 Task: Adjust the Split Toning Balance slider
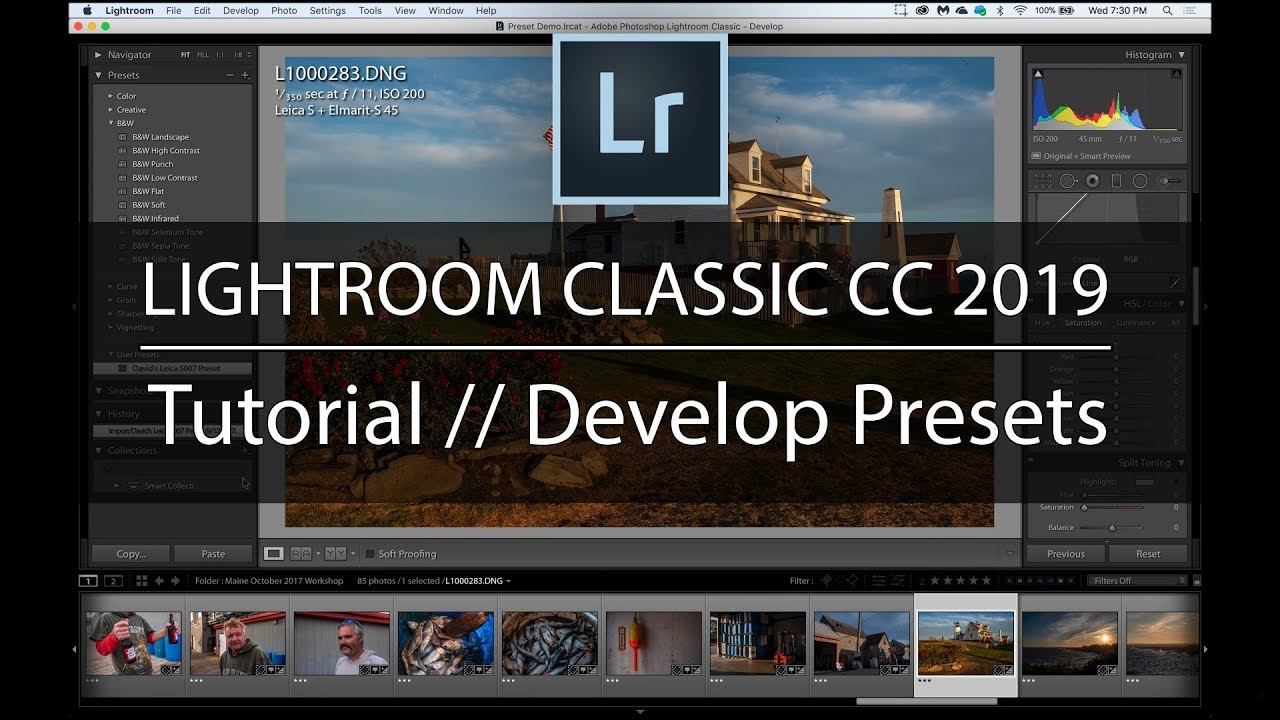(1112, 527)
